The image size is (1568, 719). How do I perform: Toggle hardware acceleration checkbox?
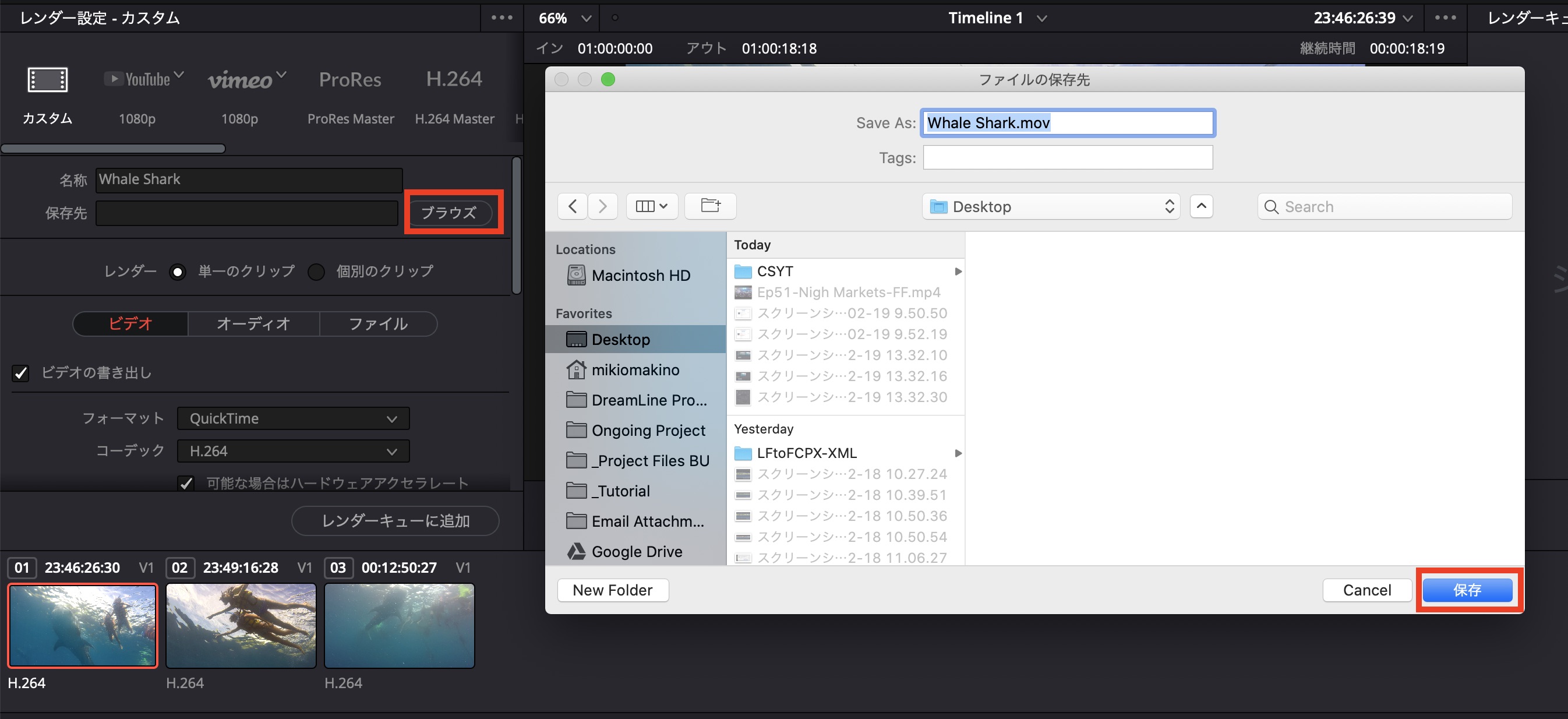[x=186, y=484]
